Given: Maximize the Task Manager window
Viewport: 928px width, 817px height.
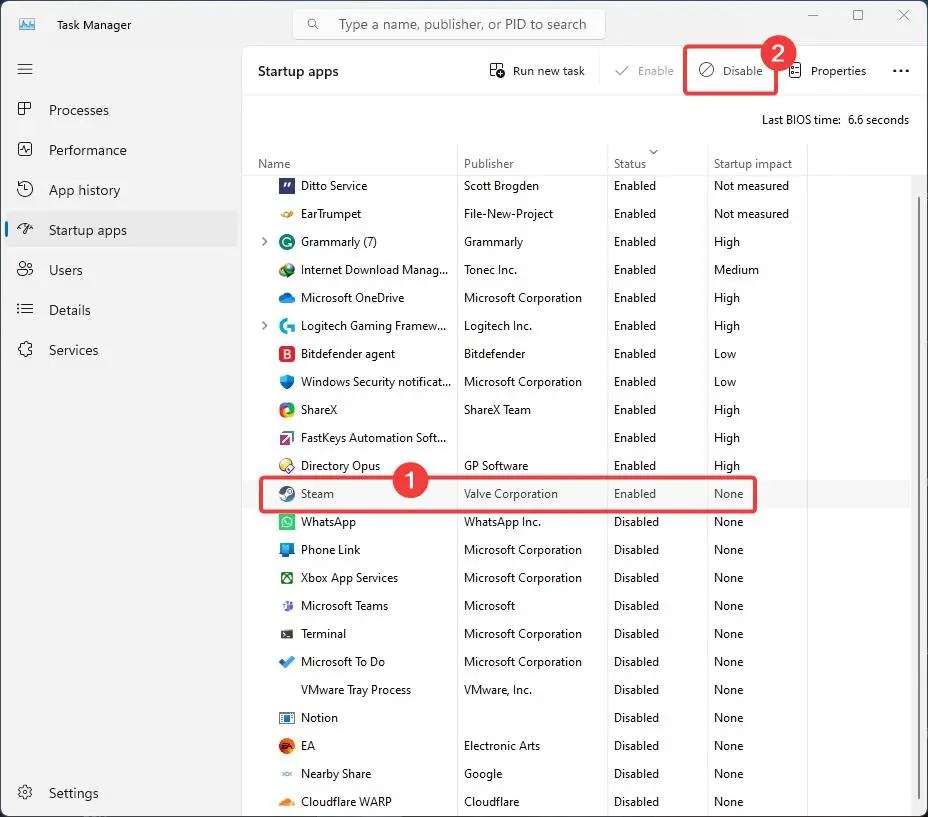Looking at the screenshot, I should point(858,15).
